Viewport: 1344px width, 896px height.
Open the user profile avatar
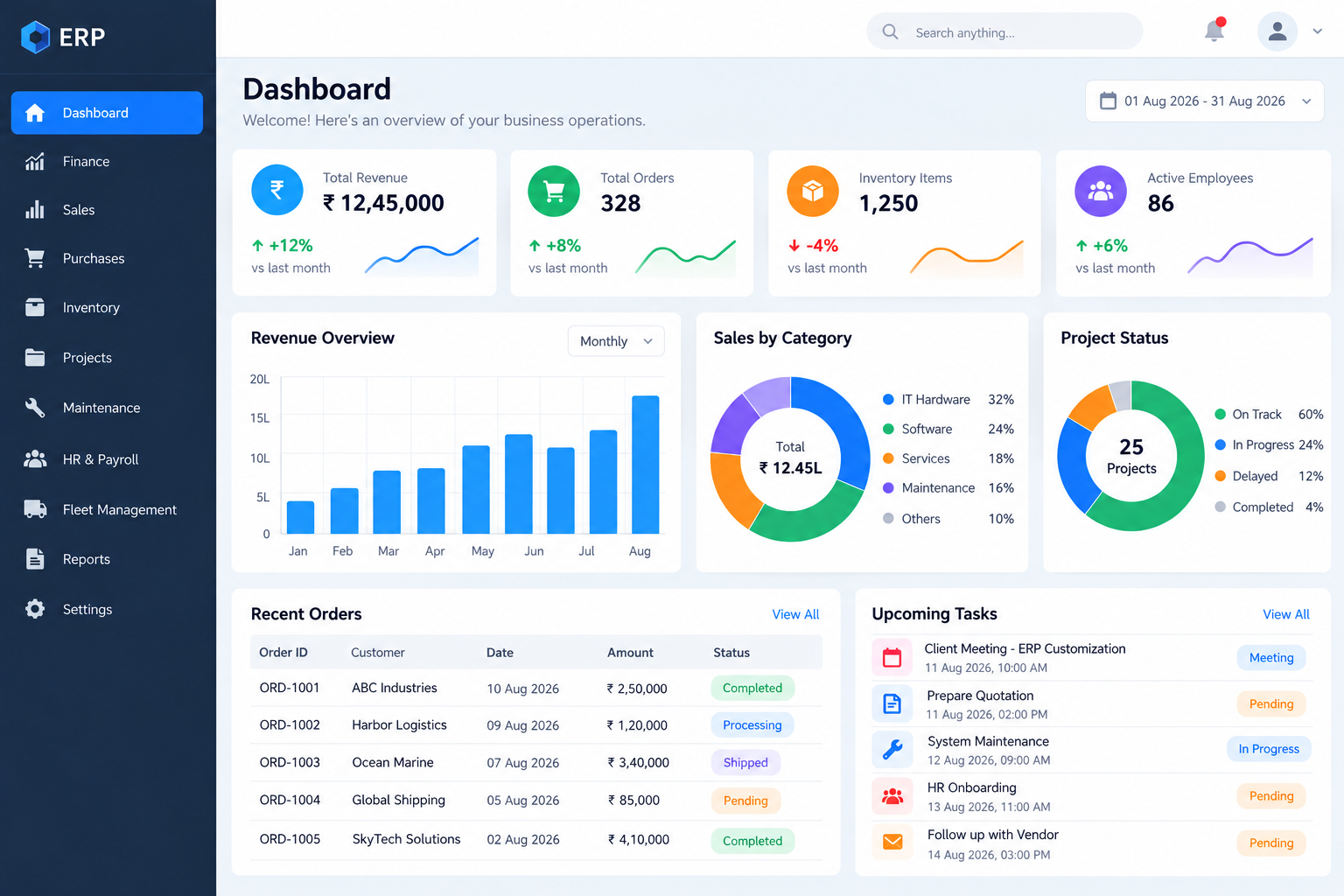[x=1277, y=31]
